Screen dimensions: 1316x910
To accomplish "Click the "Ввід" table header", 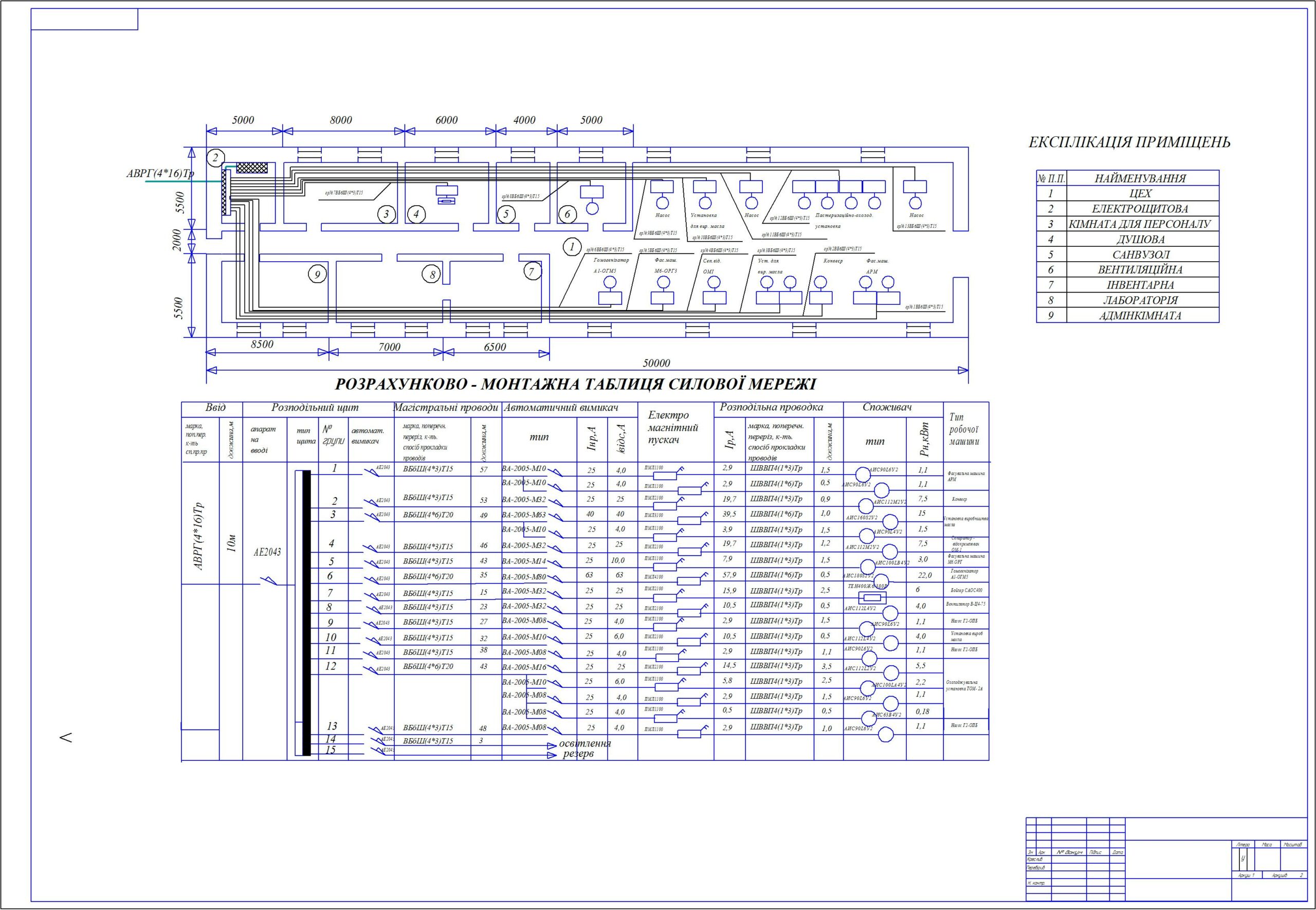I will 215,408.
